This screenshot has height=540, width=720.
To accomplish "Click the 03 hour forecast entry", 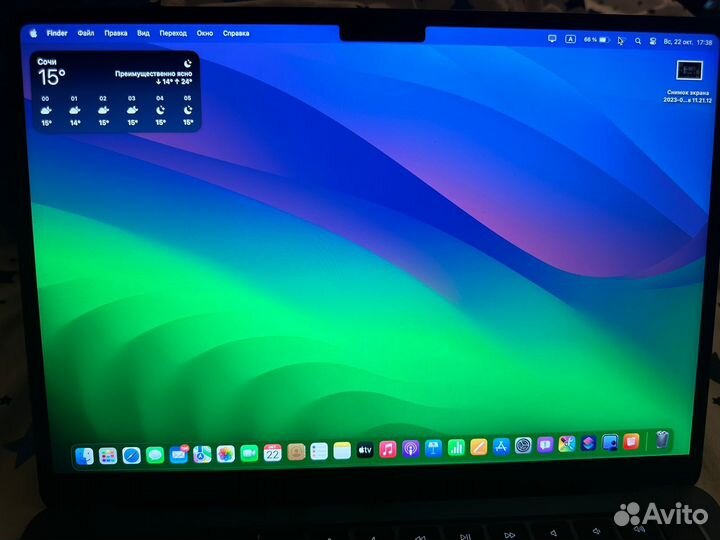I will pyautogui.click(x=132, y=111).
